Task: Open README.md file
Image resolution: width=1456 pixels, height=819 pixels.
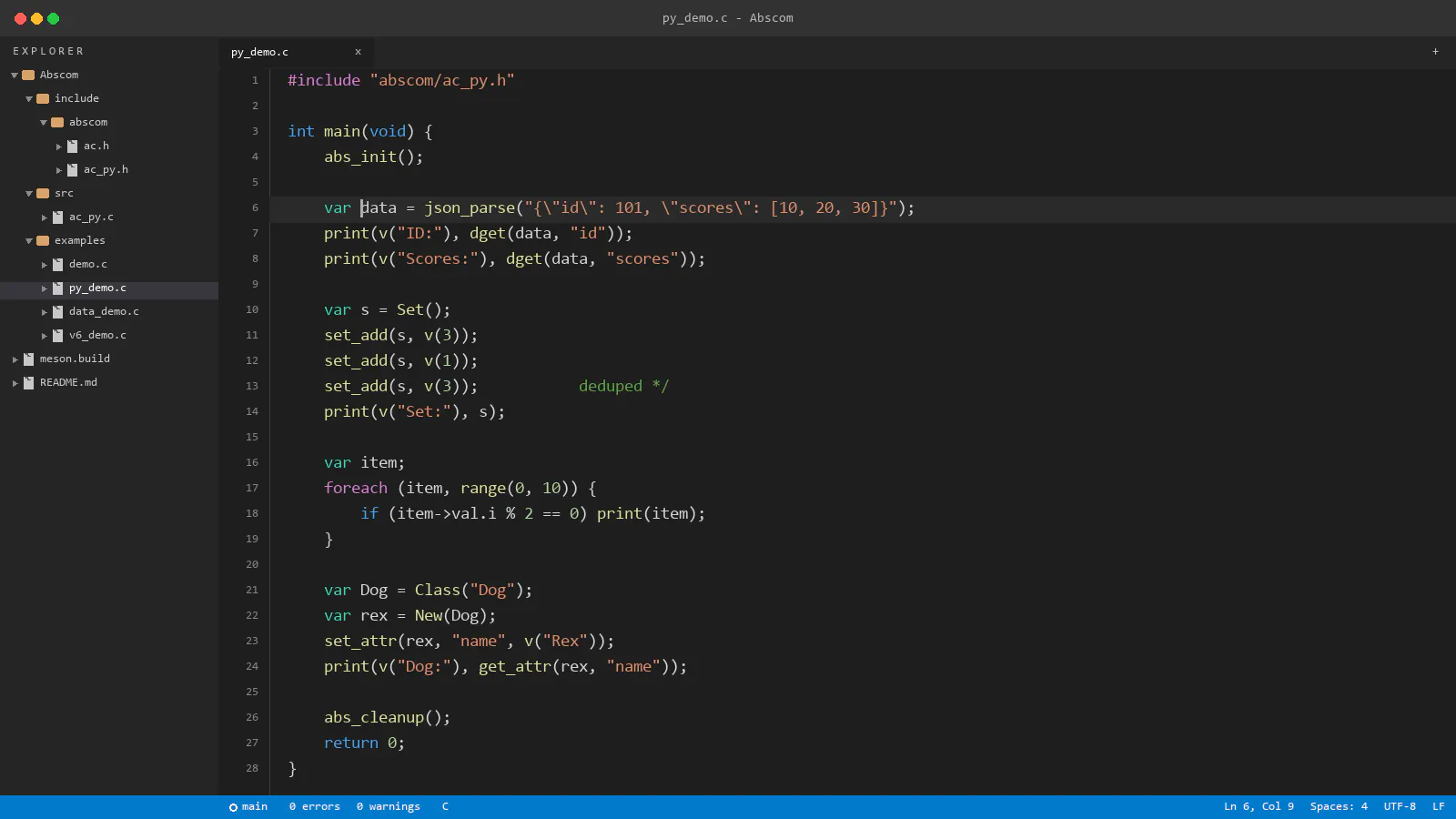Action: (x=68, y=382)
